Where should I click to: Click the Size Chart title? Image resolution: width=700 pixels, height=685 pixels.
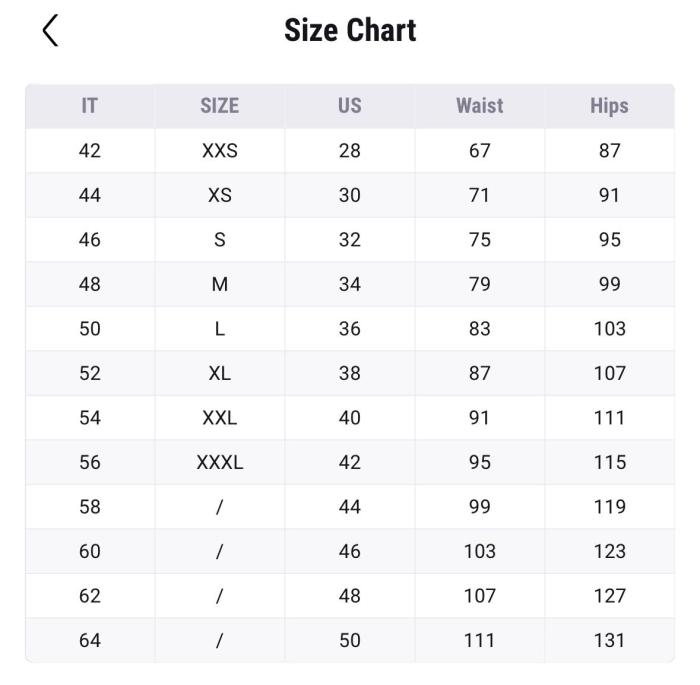350,30
